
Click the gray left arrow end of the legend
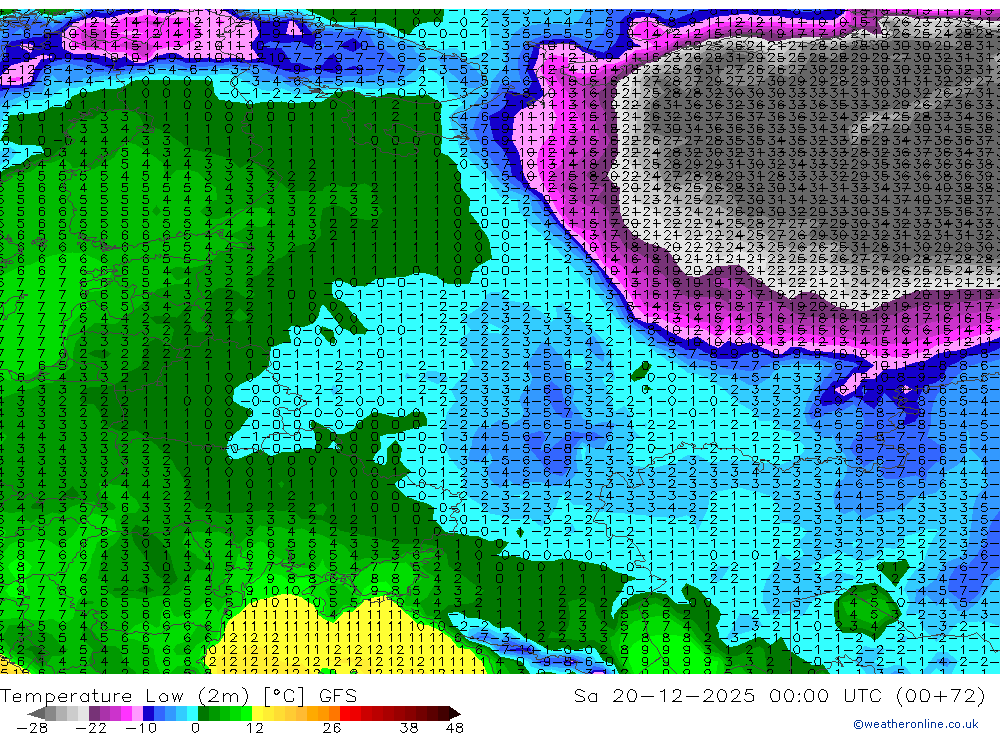click(36, 713)
